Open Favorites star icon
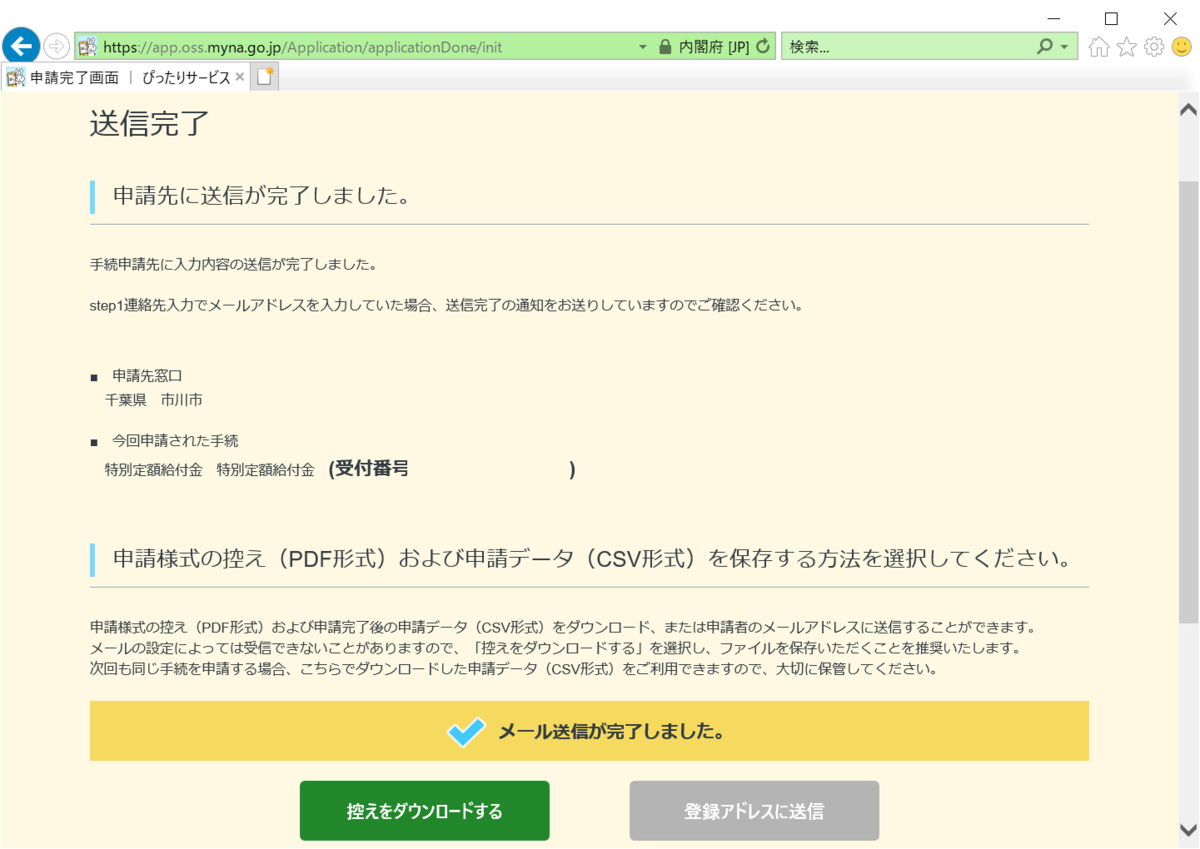This screenshot has height=849, width=1200. tap(1127, 46)
